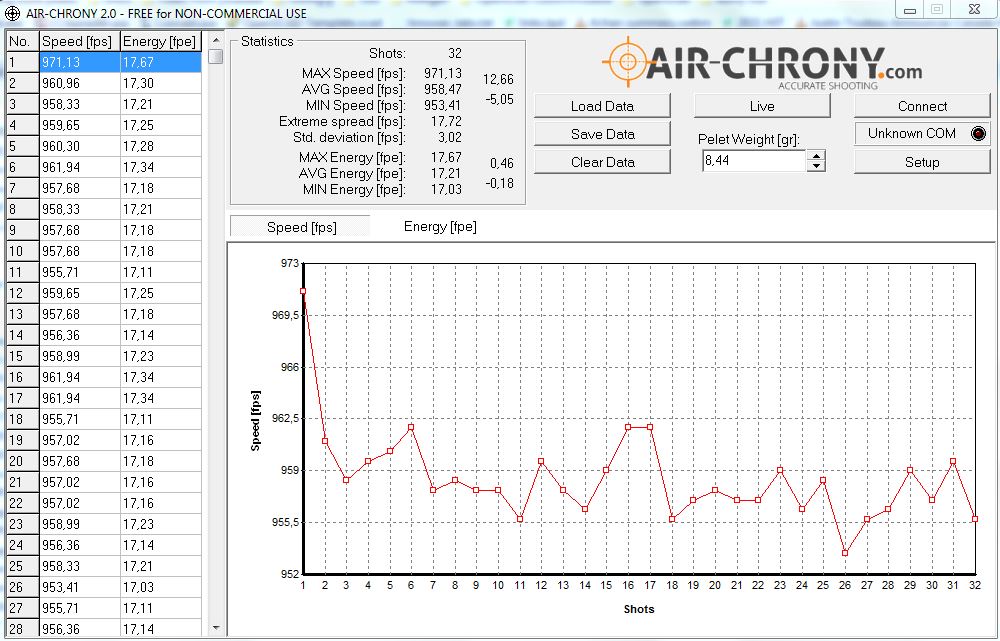1000x641 pixels.
Task: Select row number 18 in shot list
Action: (x=23, y=420)
